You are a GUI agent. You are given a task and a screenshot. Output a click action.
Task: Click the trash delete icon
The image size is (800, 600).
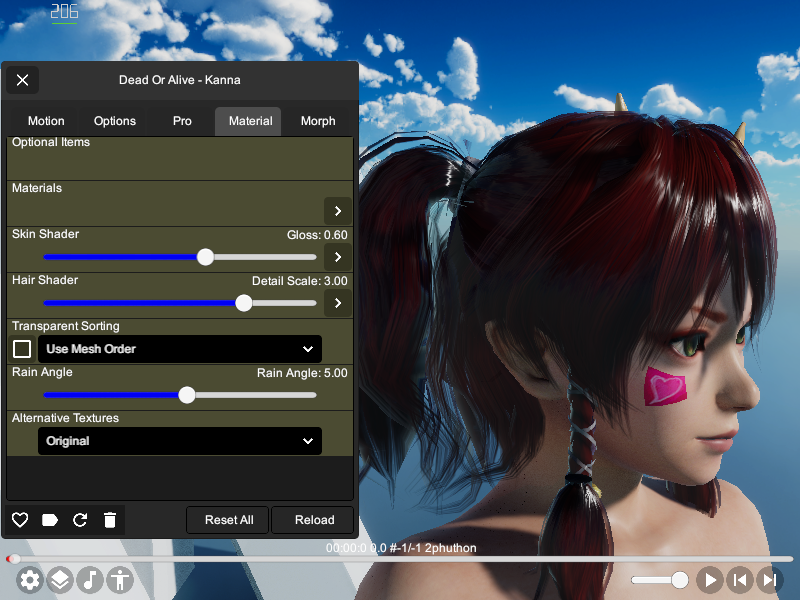coord(110,520)
